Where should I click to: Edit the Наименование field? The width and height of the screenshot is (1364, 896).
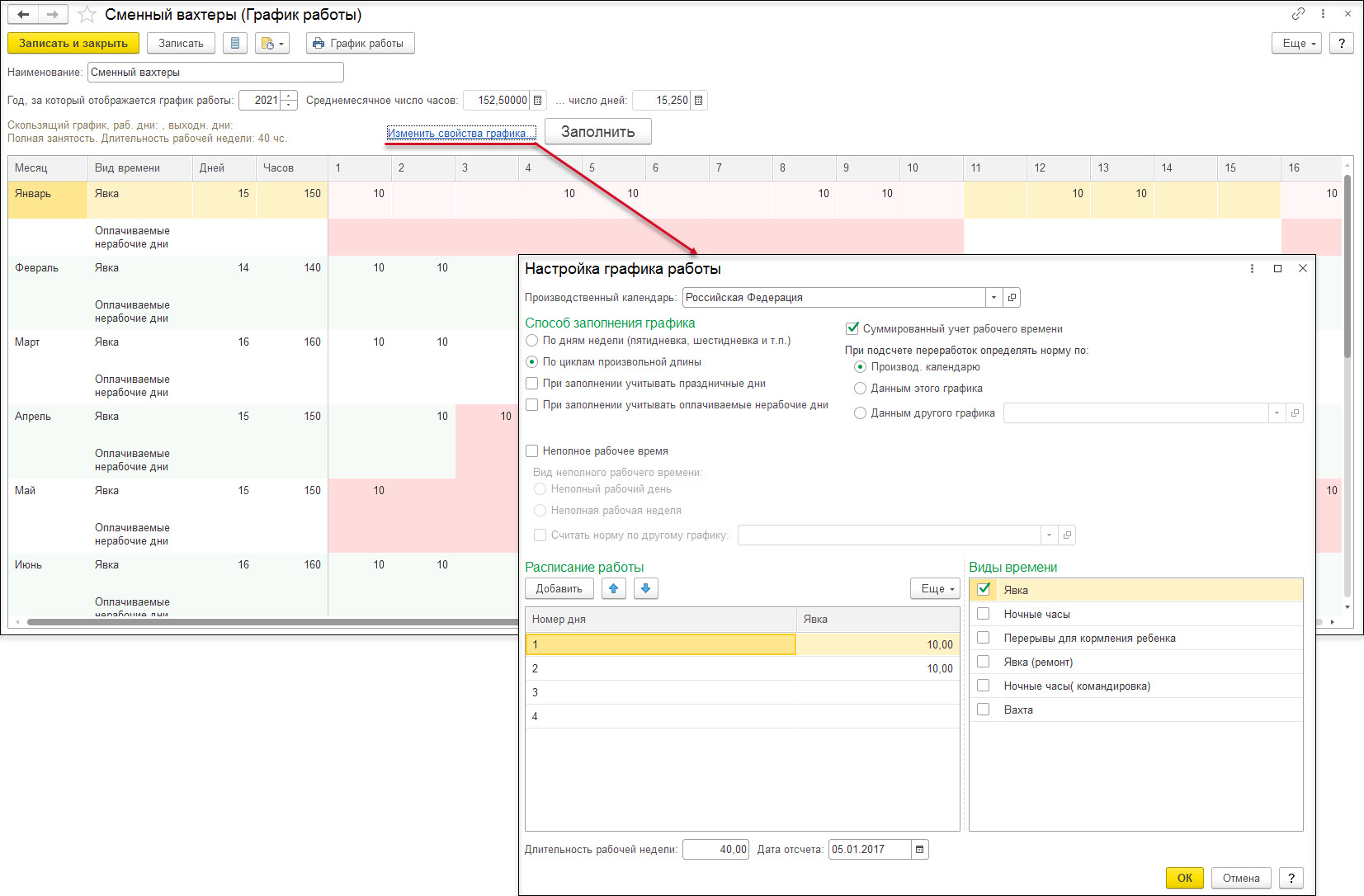point(215,72)
